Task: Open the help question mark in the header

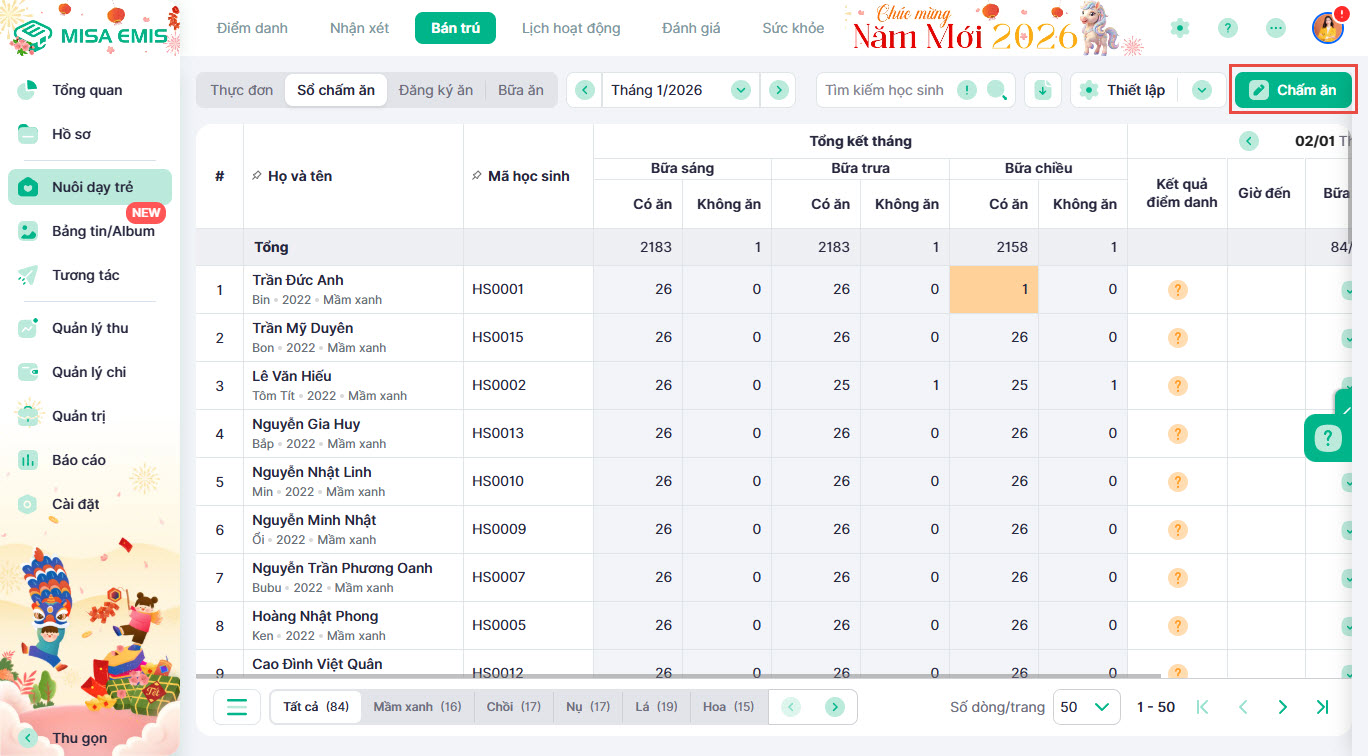Action: coord(1228,28)
